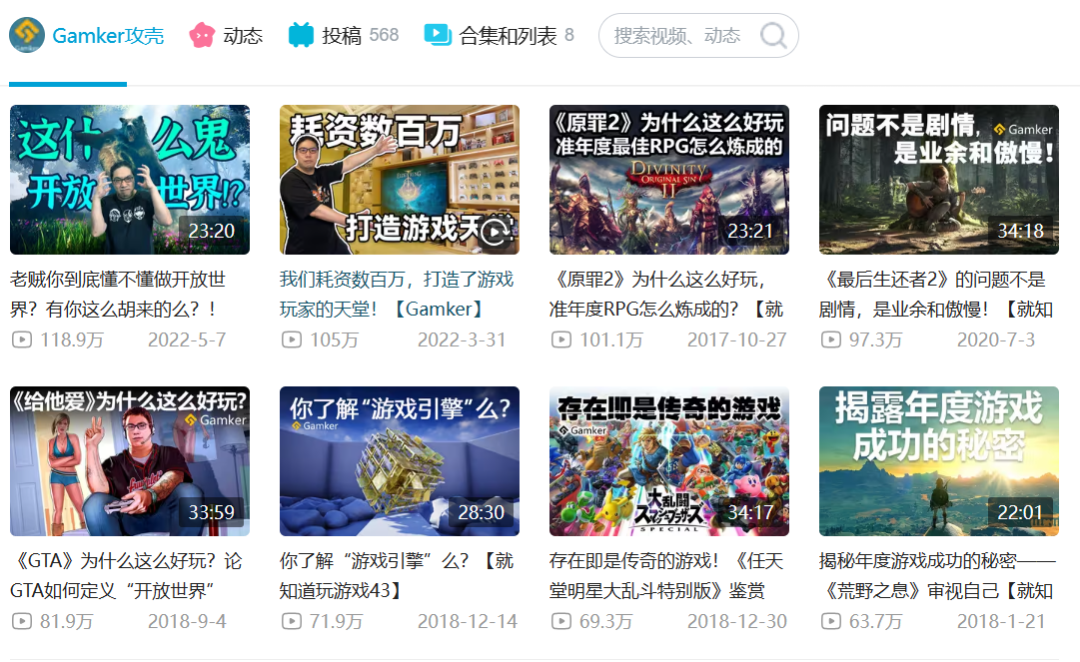Click the date 2020-7-3
This screenshot has height=662, width=1080.
[x=996, y=340]
